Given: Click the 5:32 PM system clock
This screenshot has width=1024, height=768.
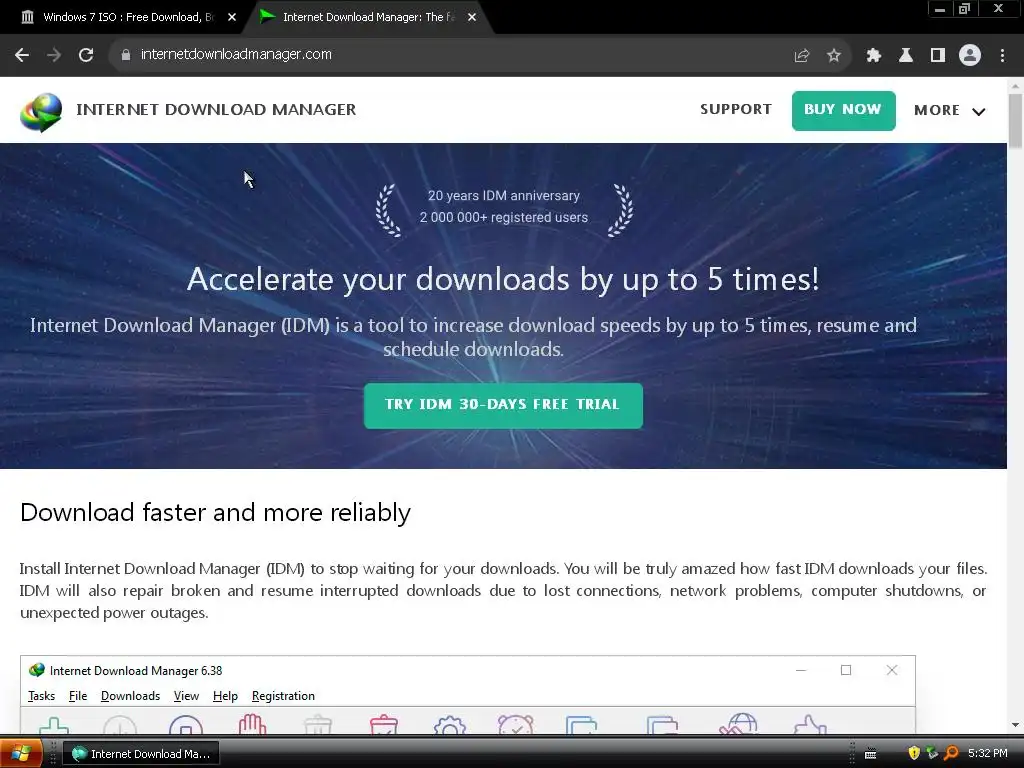Looking at the screenshot, I should click(x=987, y=754).
